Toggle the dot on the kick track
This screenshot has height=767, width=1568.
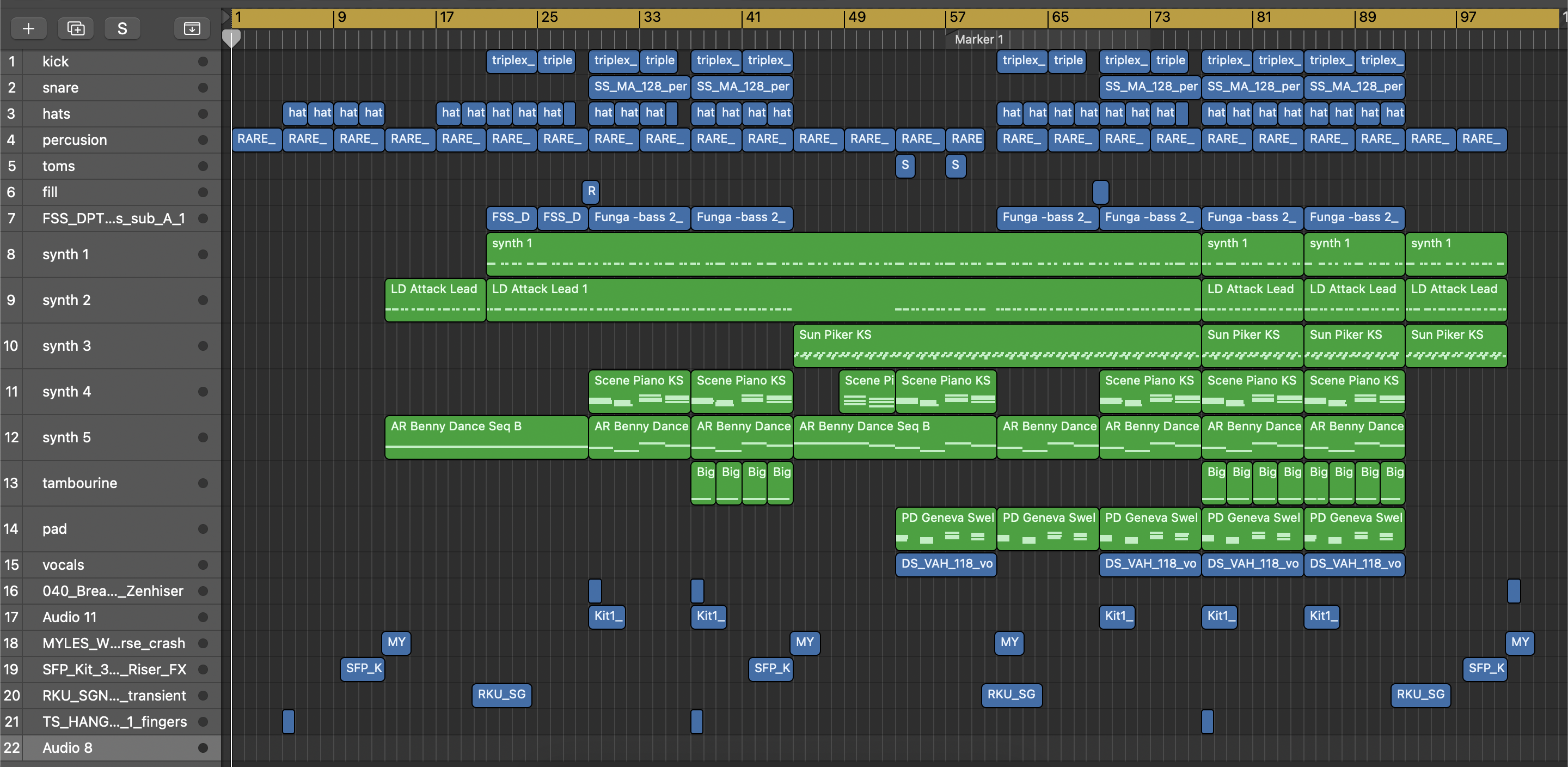(203, 62)
